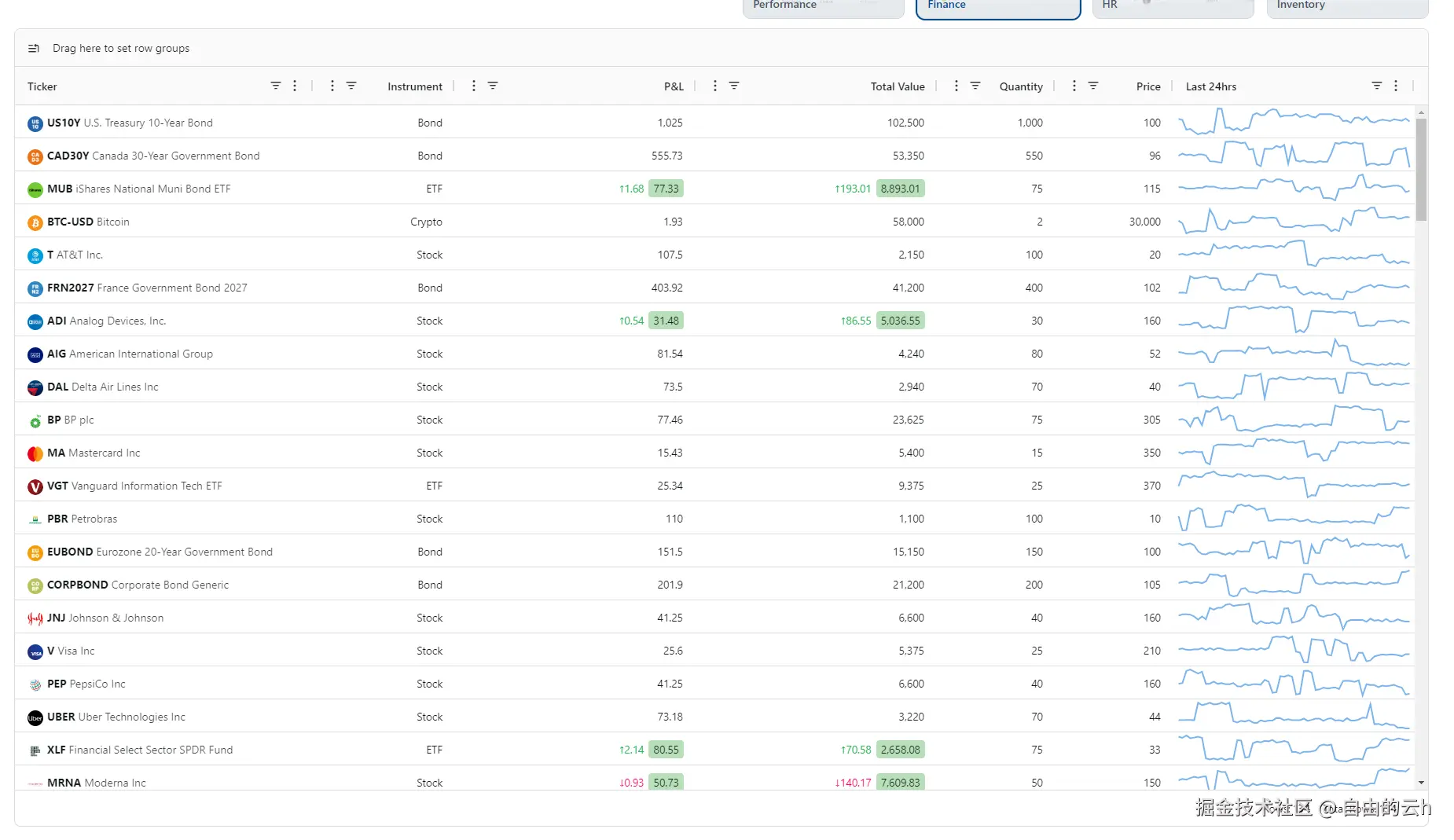Open the P&L column filter
This screenshot has width=1454, height=840.
pos(493,86)
